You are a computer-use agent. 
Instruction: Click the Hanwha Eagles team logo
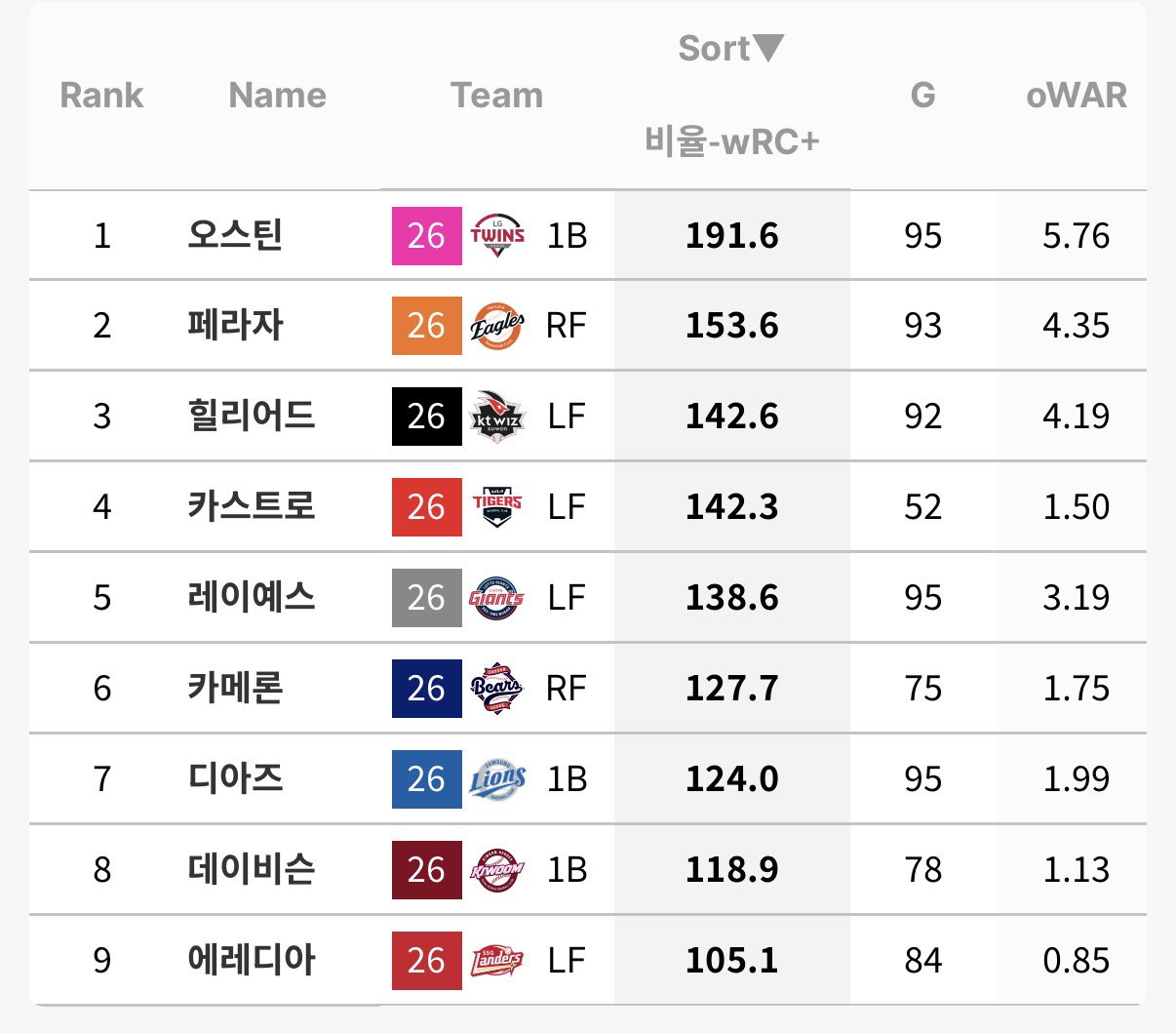tap(497, 326)
